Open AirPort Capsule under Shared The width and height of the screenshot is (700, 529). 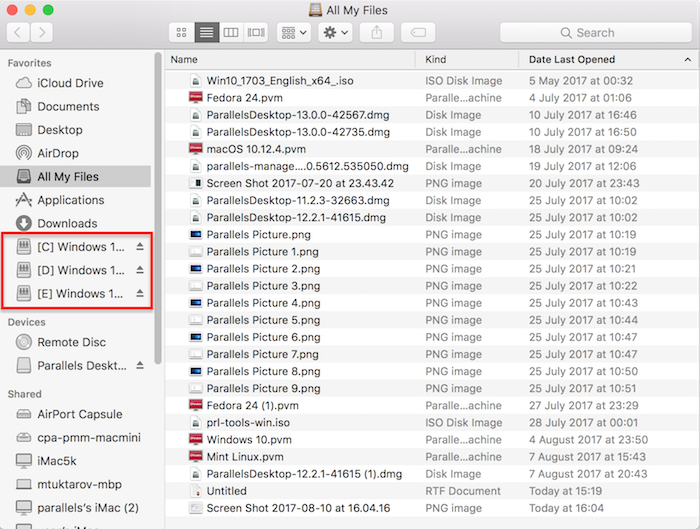click(76, 414)
